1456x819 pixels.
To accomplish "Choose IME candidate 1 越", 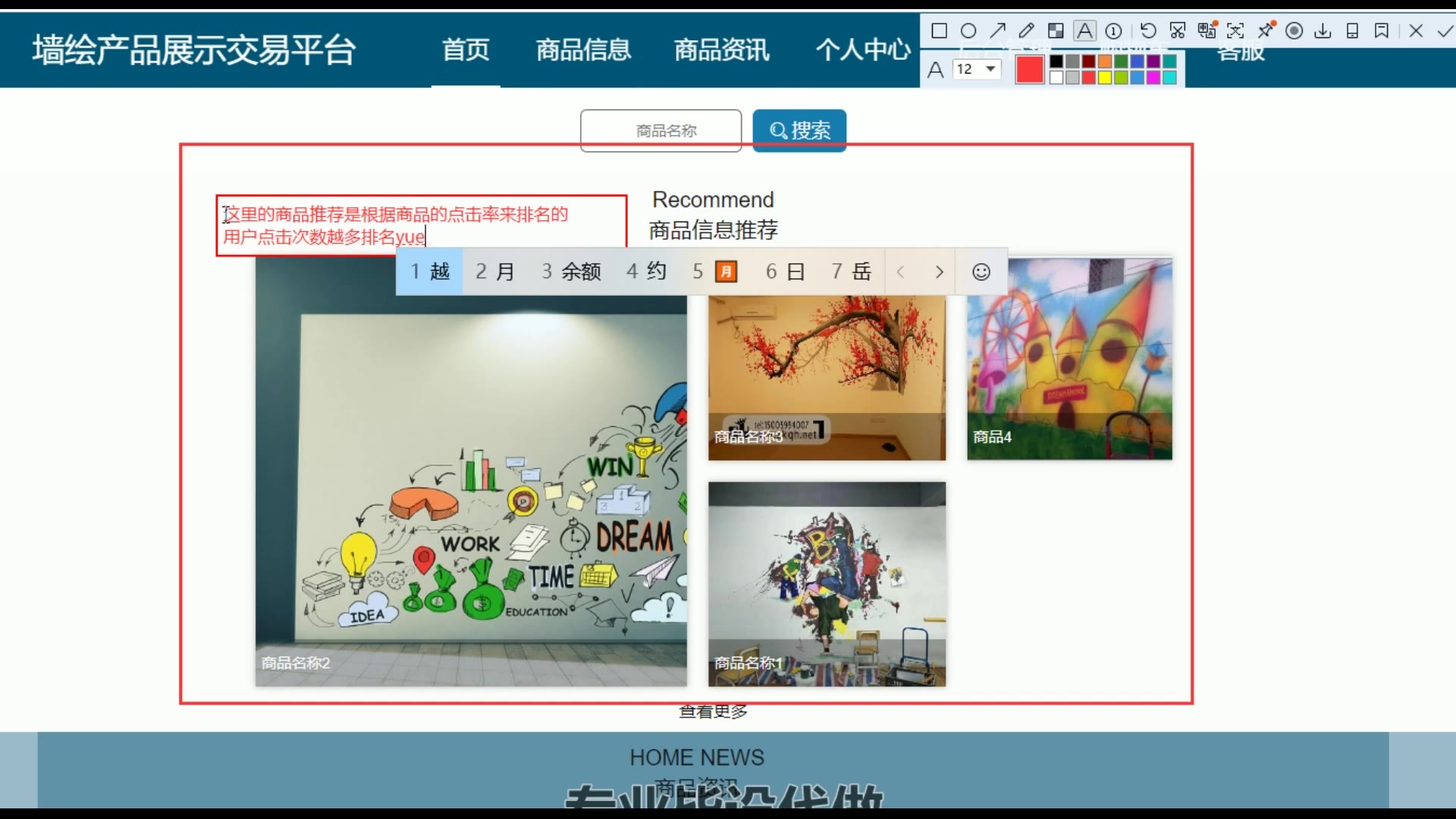I will (x=430, y=271).
